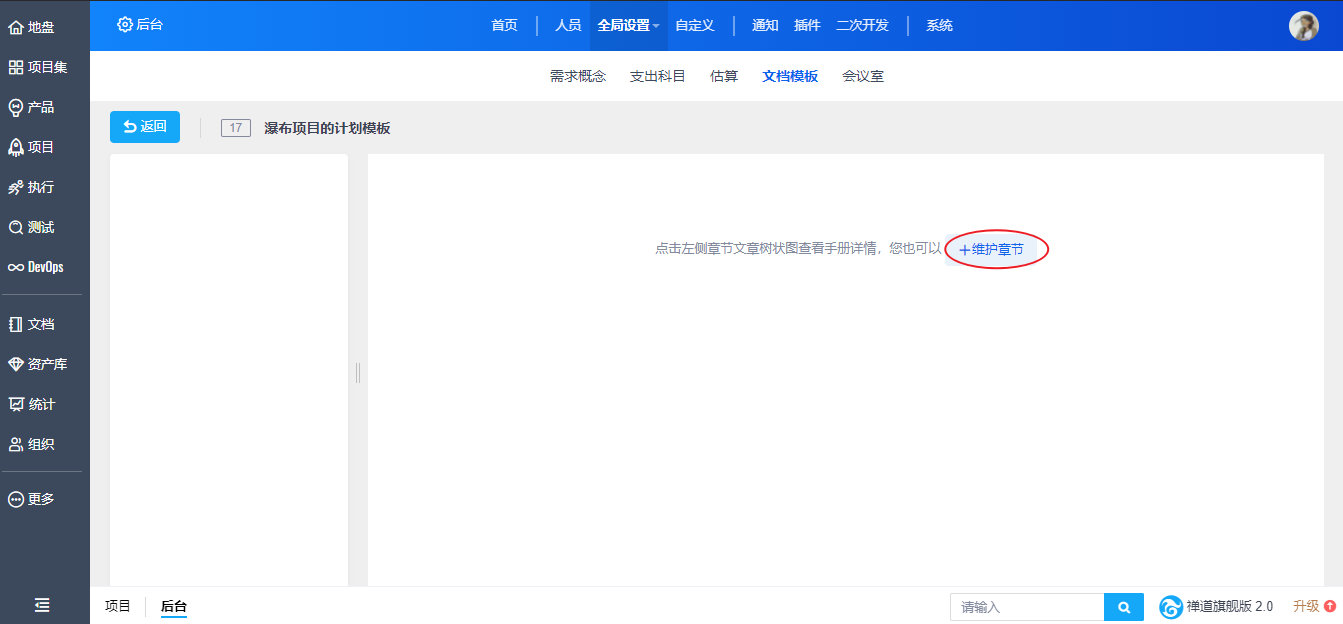Click the 瀑布项目的计划模板 title

coord(327,128)
